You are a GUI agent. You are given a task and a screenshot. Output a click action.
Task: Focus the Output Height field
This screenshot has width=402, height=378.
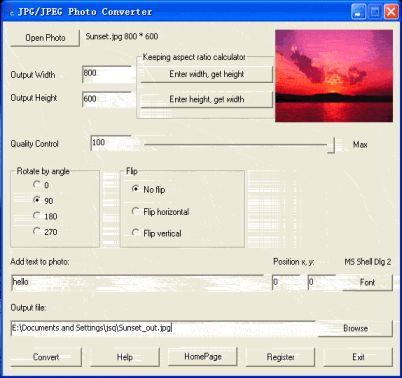(x=107, y=99)
